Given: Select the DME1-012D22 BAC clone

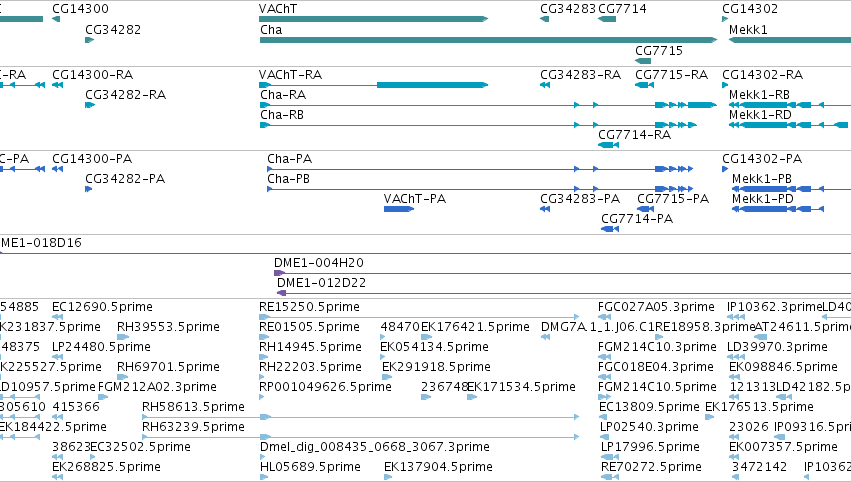Looking at the screenshot, I should pyautogui.click(x=321, y=283).
